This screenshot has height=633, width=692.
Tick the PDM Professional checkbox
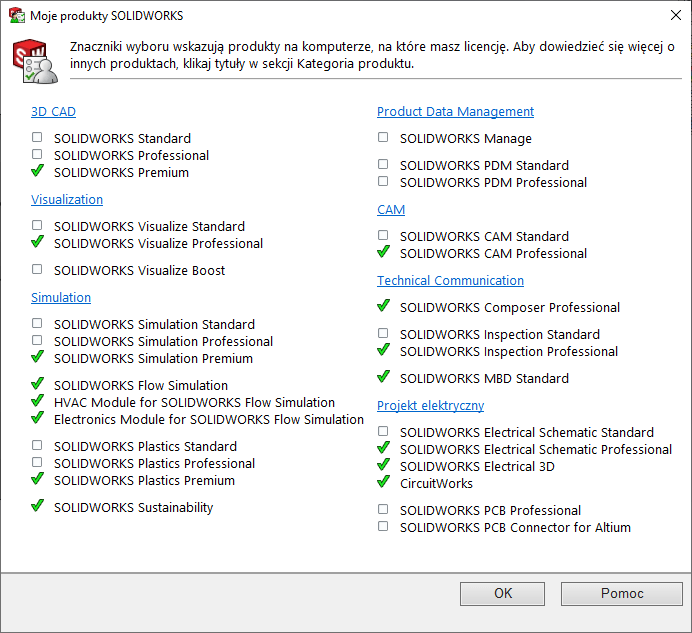click(383, 181)
